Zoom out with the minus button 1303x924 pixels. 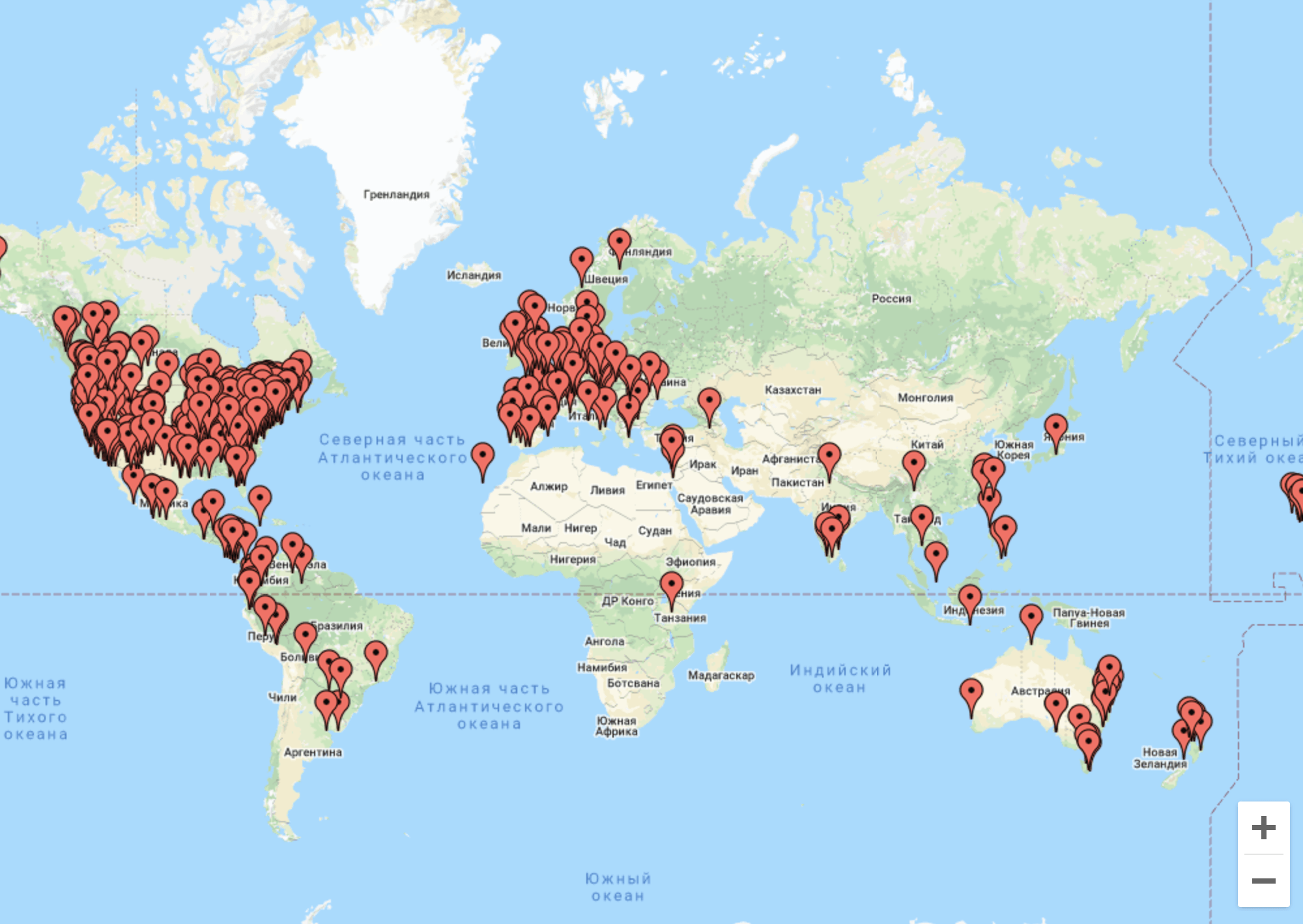click(x=1263, y=881)
